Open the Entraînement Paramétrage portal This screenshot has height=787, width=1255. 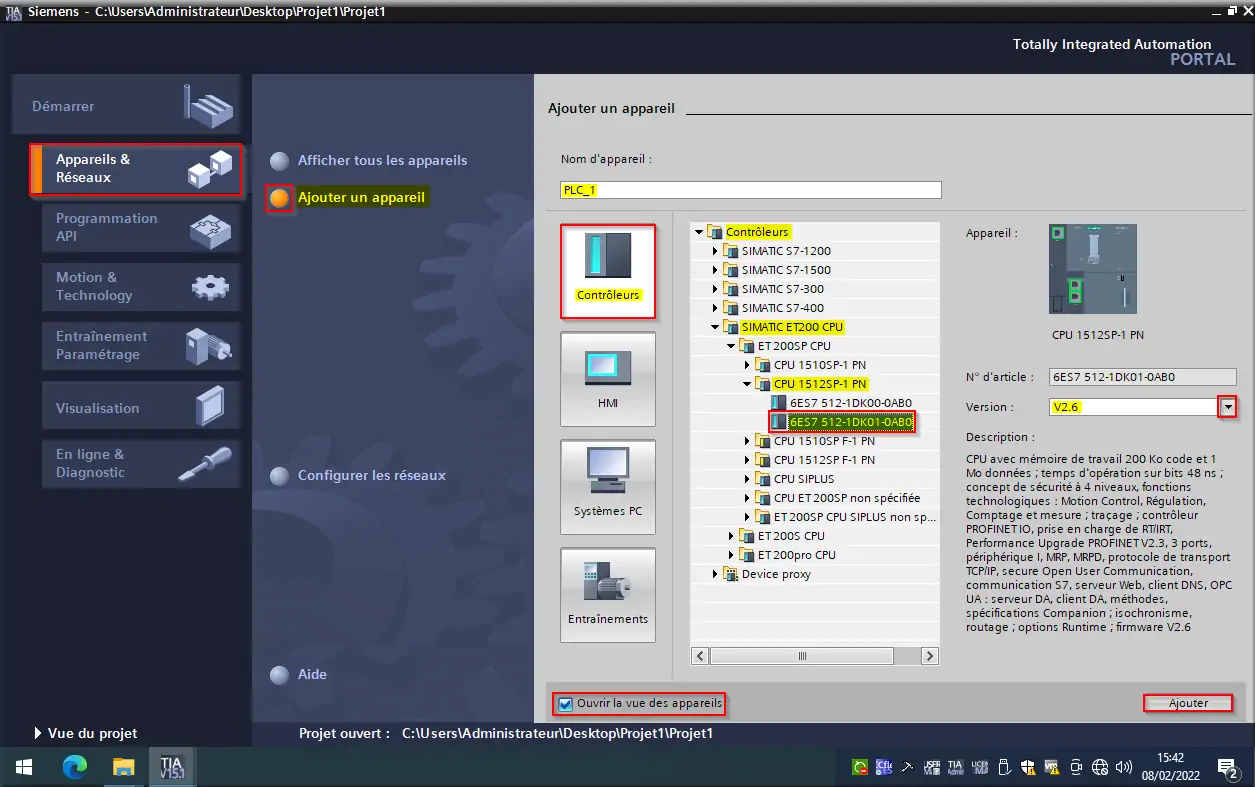click(x=140, y=346)
